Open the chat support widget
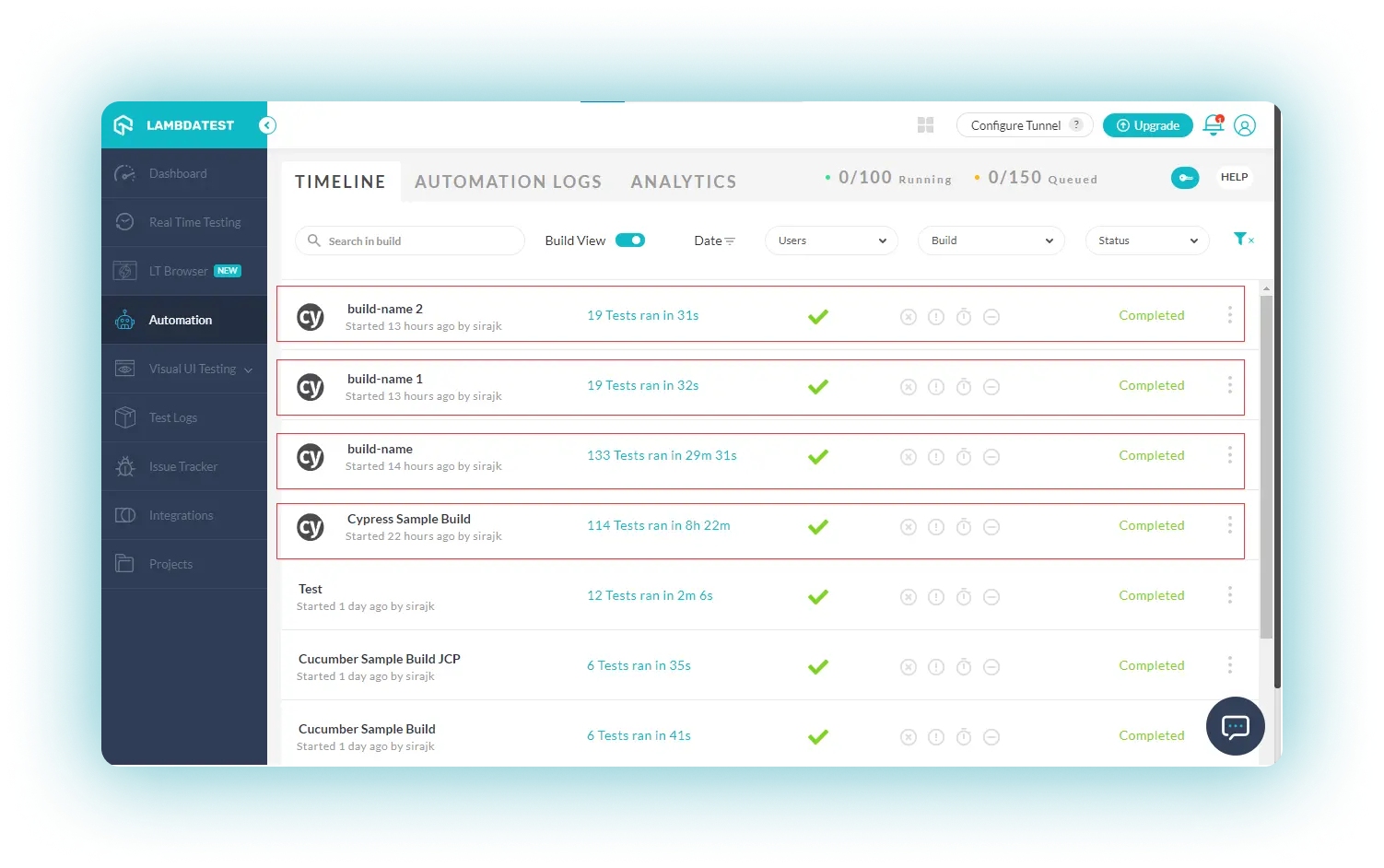1384x868 pixels. click(1235, 726)
